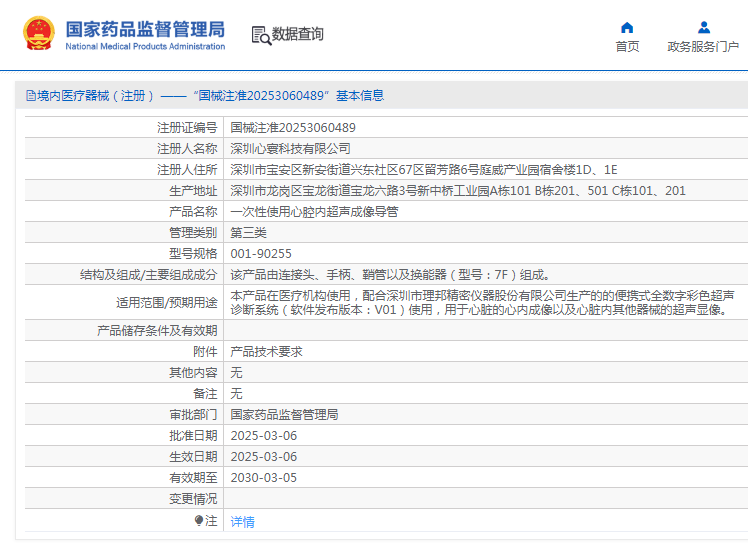748x543 pixels.
Task: Click the 适用范围/预期用途 label
Action: point(166,303)
